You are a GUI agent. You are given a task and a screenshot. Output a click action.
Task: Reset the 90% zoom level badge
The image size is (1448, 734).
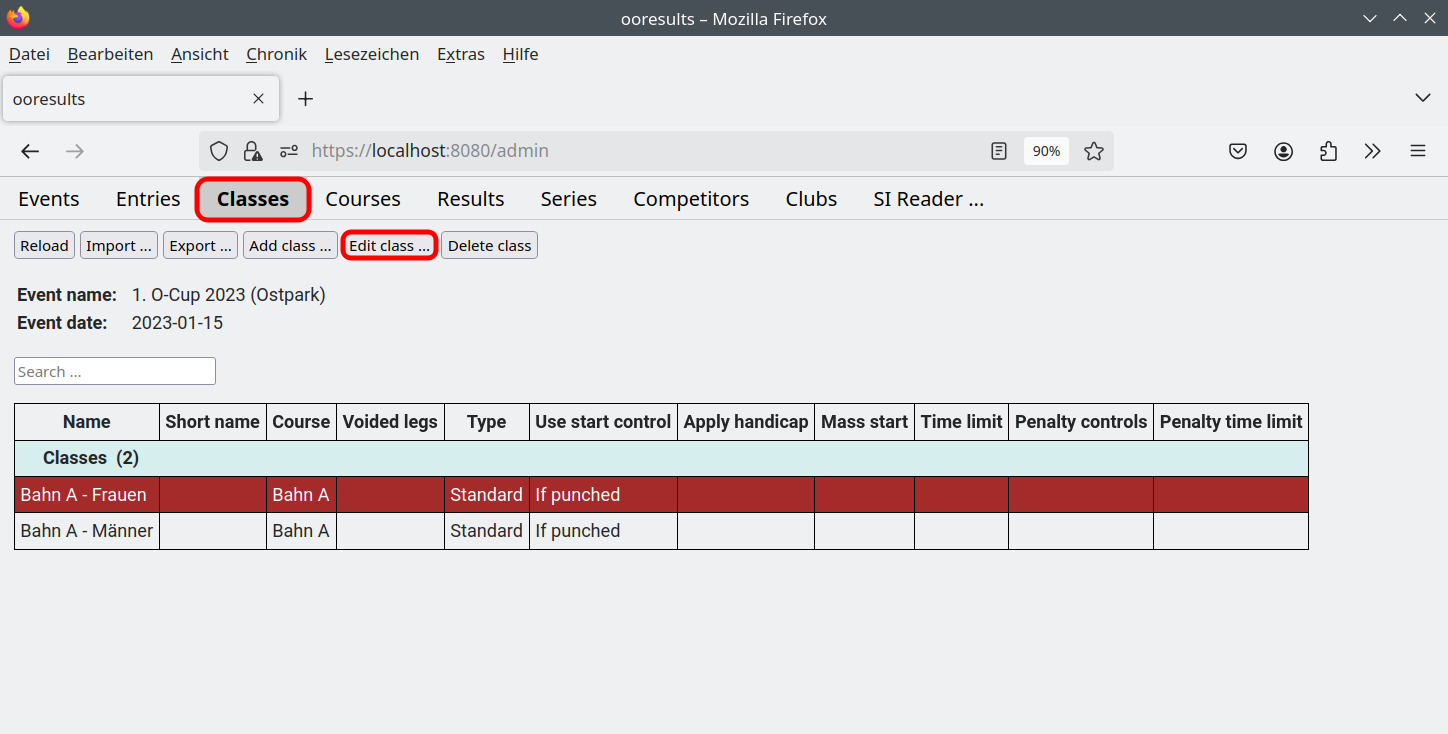[x=1046, y=151]
